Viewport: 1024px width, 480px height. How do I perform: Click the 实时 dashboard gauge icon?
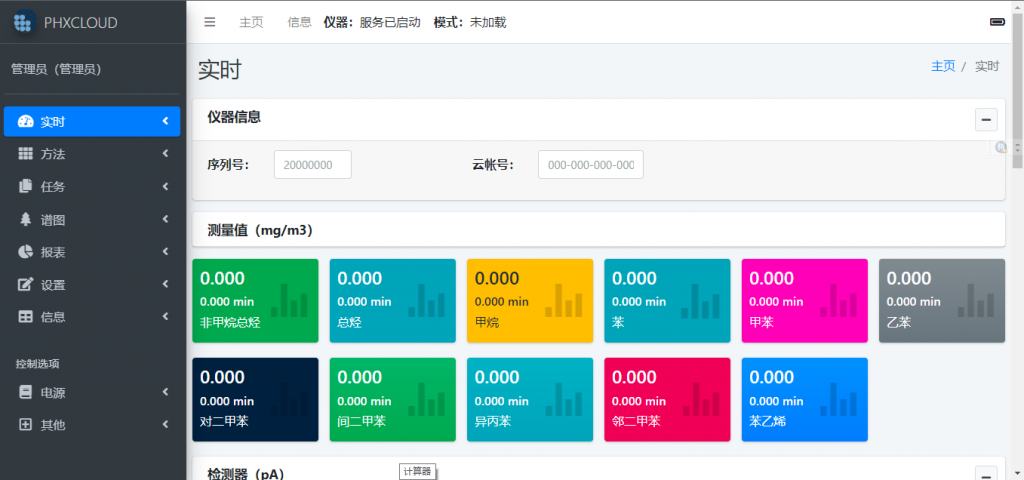point(26,122)
